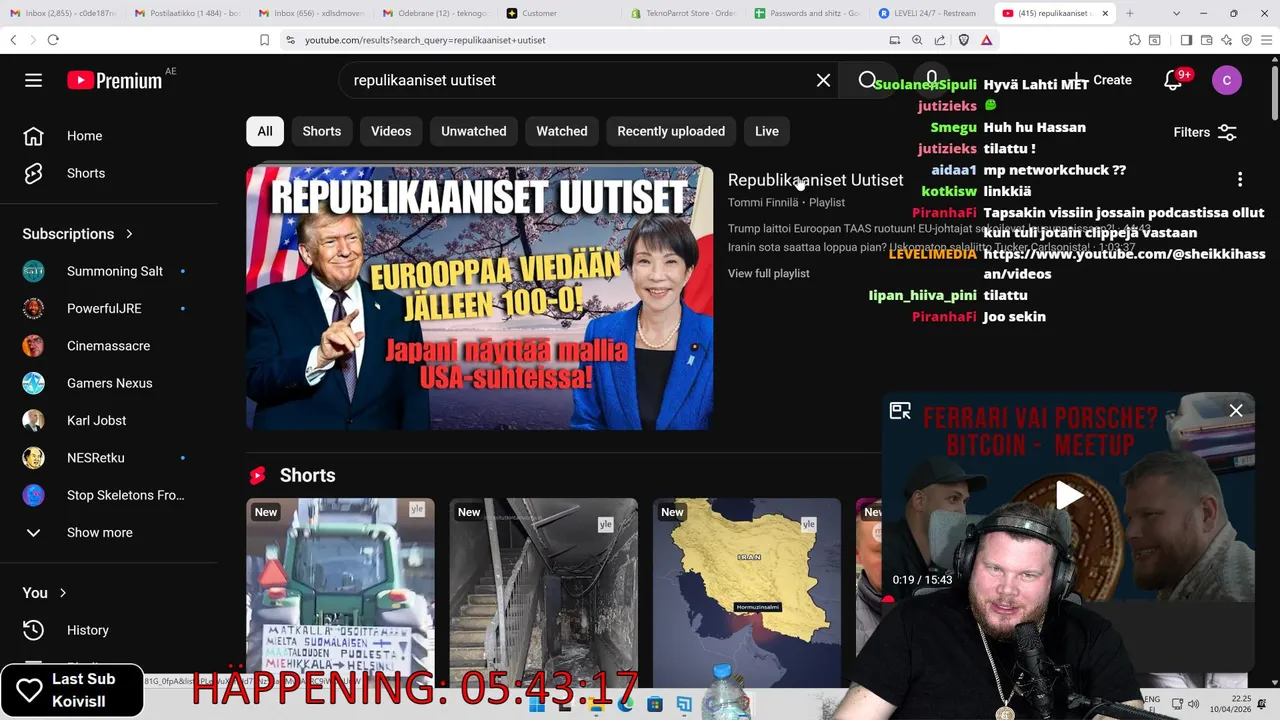Switch to Passwords and shitz tab
This screenshot has width=1280, height=720.
[x=806, y=13]
